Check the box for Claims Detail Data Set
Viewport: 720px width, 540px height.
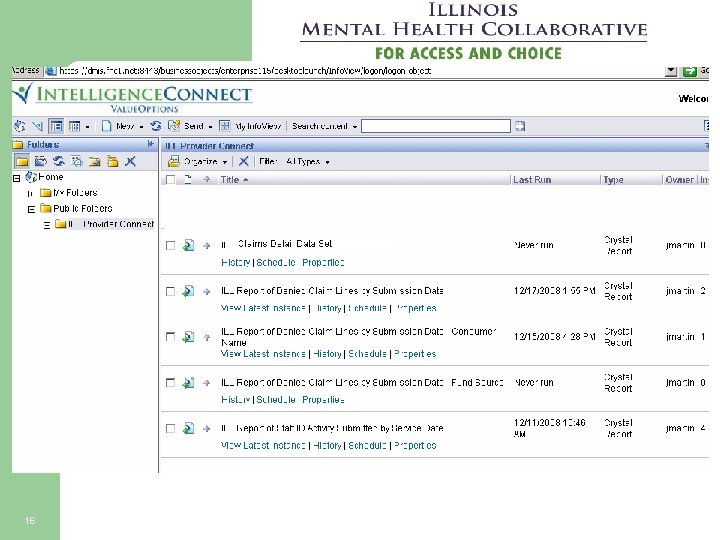(x=170, y=246)
